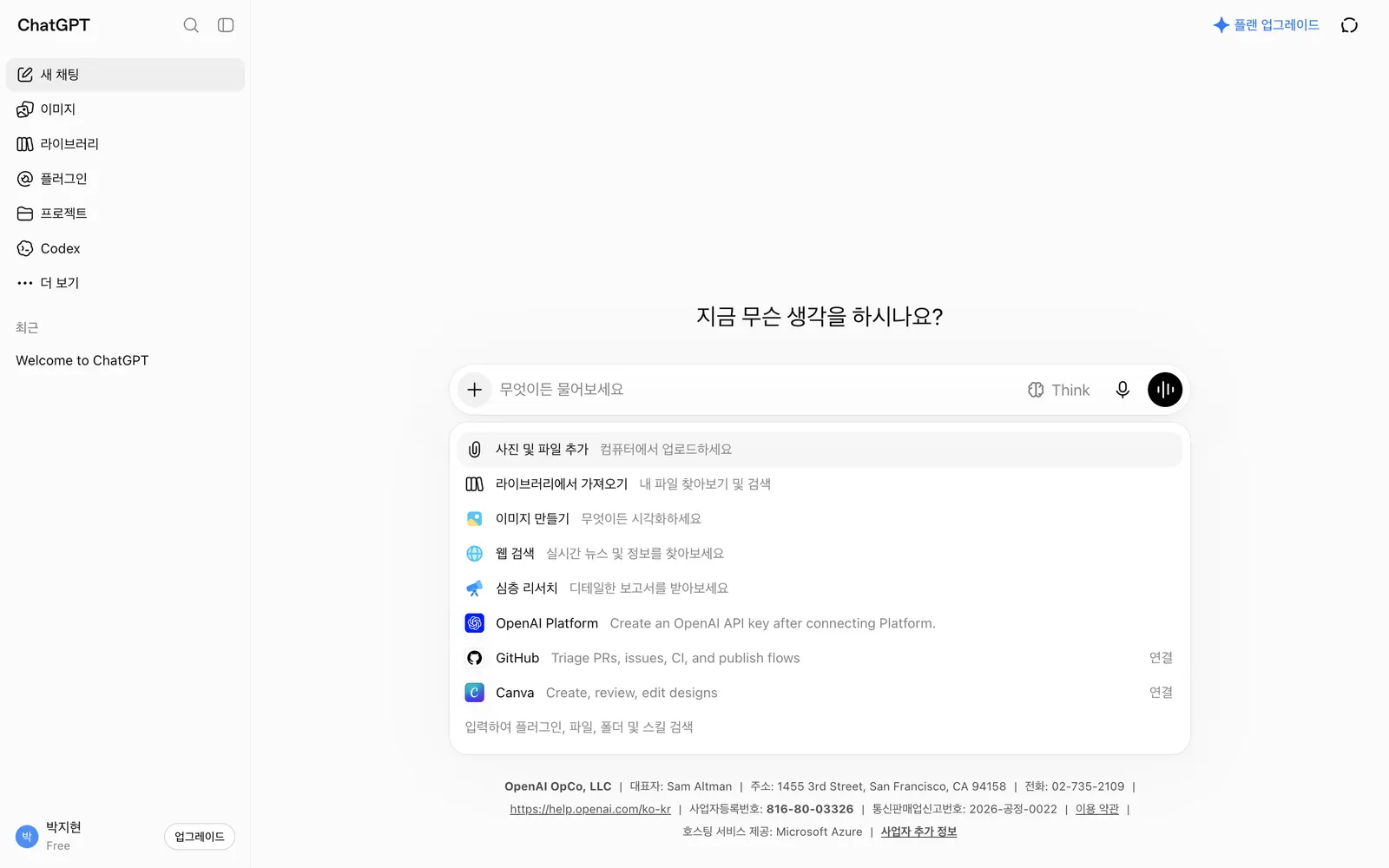Image resolution: width=1389 pixels, height=868 pixels.
Task: Select 이미지 만들기 option
Action: click(x=820, y=519)
